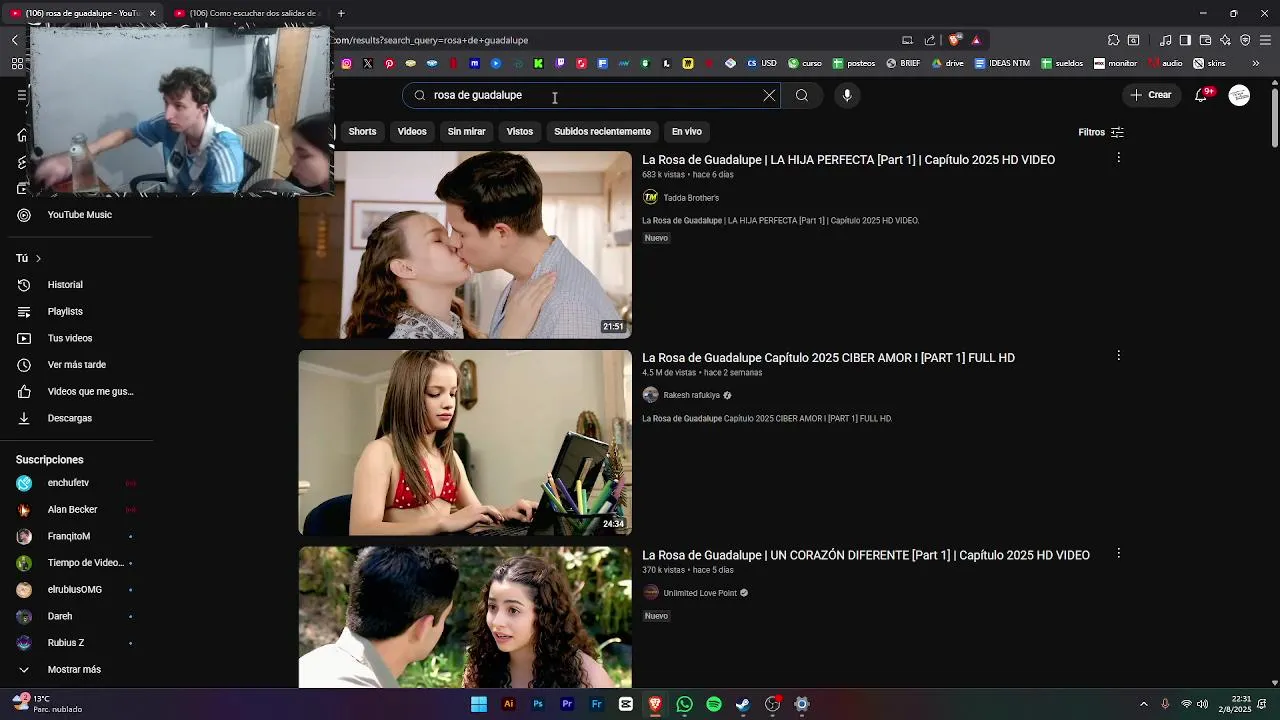Viewport: 1280px width, 720px height.
Task: Open options for UN CORAZÓN DIFERENTE video
Action: (1118, 553)
